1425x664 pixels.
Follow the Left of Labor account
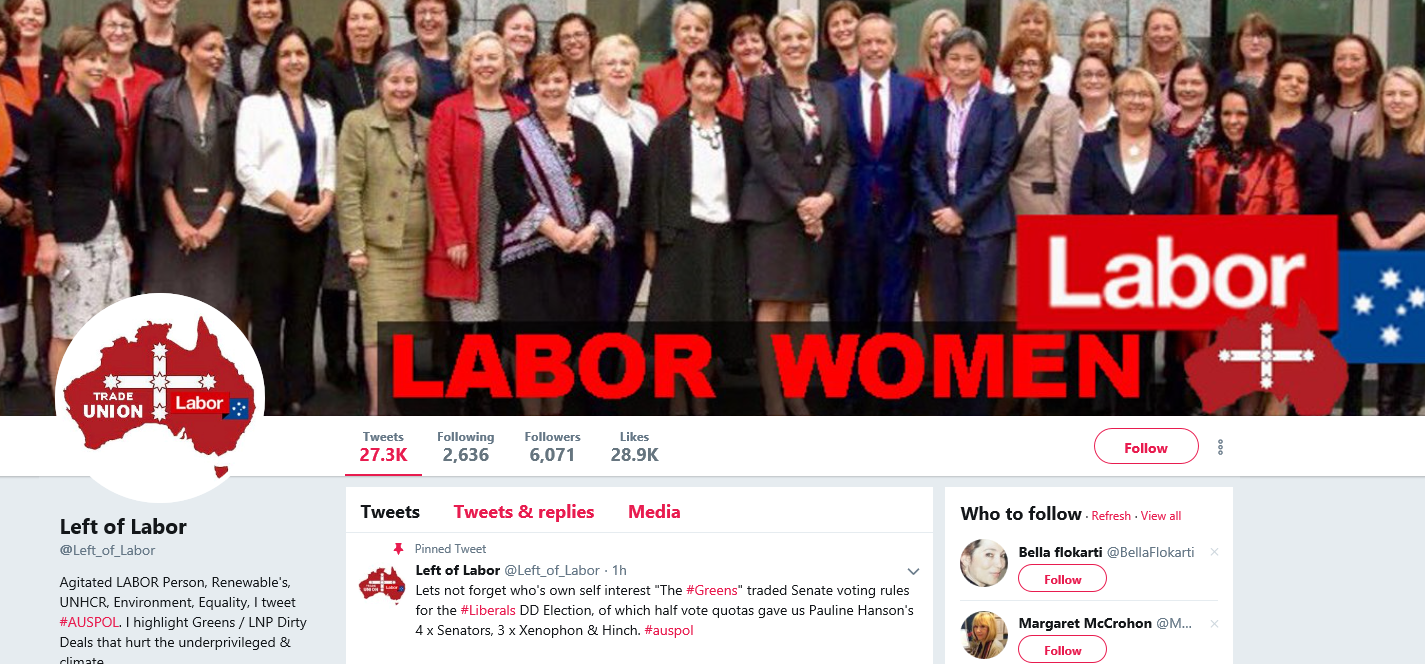click(1146, 447)
